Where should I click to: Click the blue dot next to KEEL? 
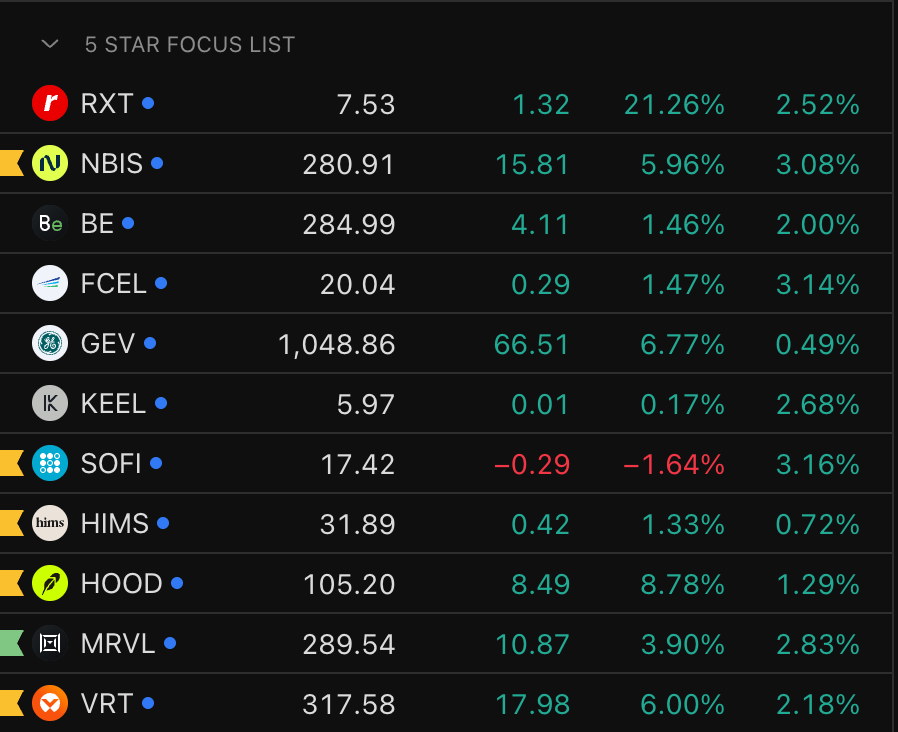click(161, 403)
